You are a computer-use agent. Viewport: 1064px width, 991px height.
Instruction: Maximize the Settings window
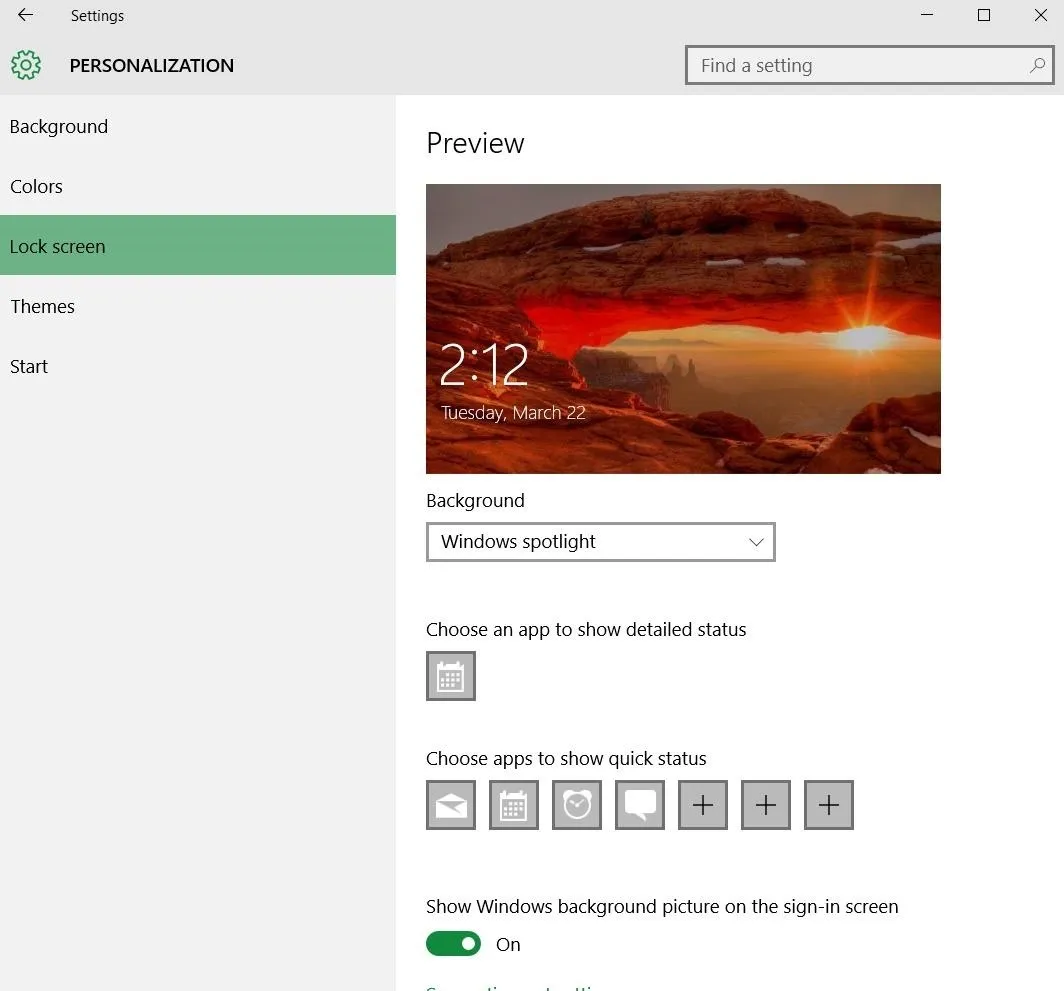pyautogui.click(x=984, y=15)
